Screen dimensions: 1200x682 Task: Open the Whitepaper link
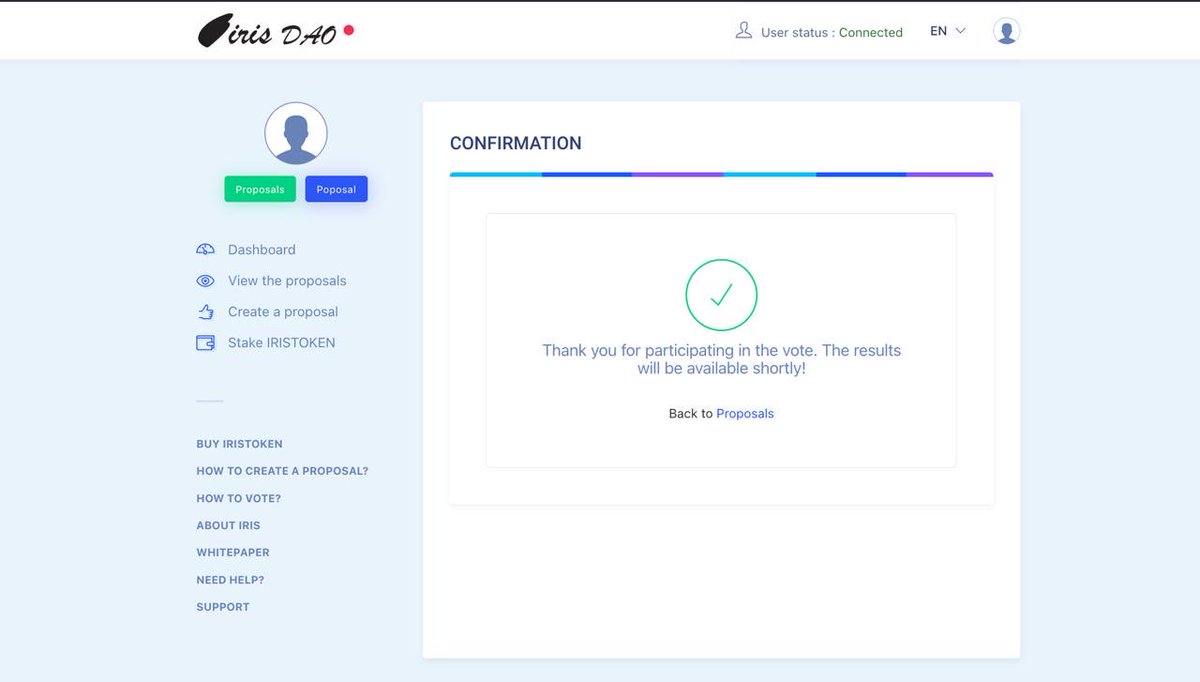pyautogui.click(x=232, y=552)
